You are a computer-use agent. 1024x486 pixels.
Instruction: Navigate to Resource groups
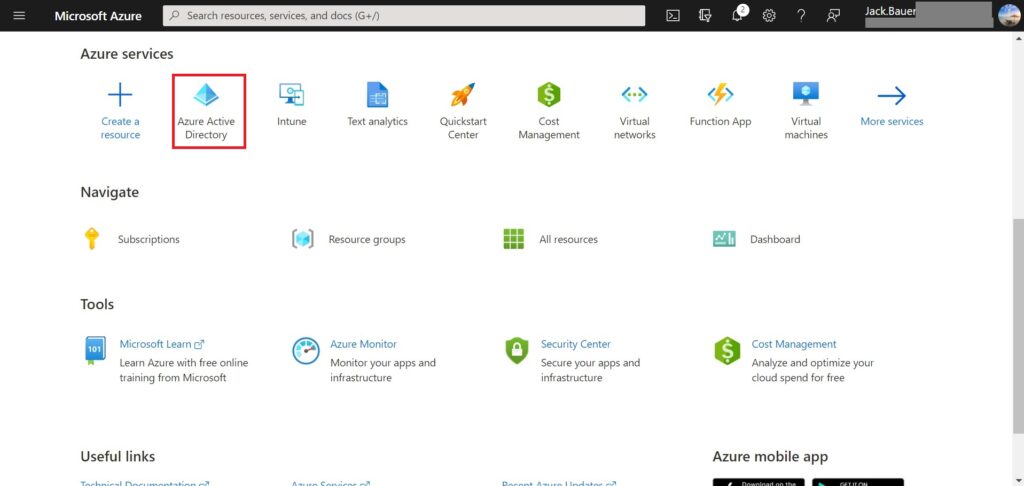click(x=366, y=240)
